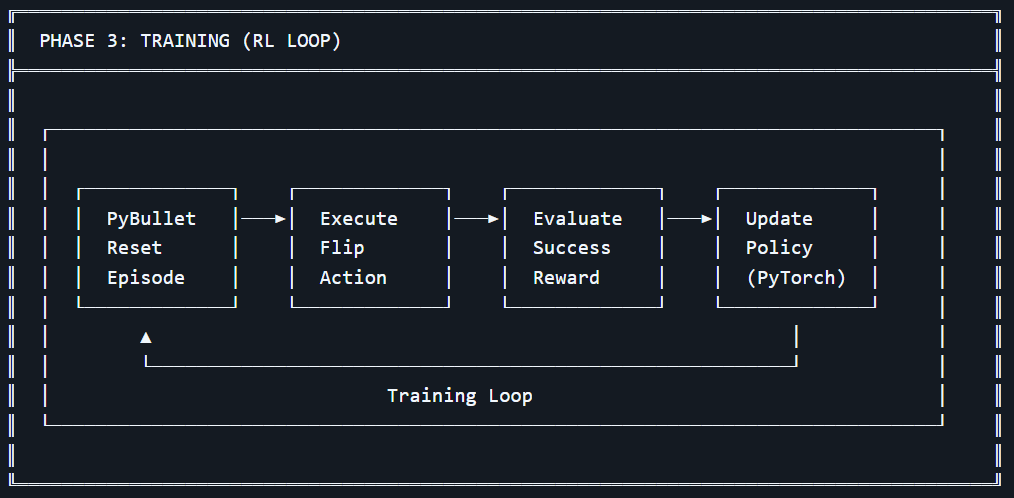
Task: Click the 'Training Loop' caption
Action: tap(460, 396)
